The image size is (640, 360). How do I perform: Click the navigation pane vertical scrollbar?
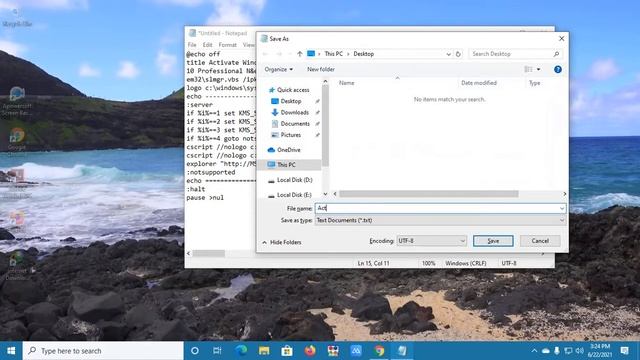pyautogui.click(x=325, y=127)
